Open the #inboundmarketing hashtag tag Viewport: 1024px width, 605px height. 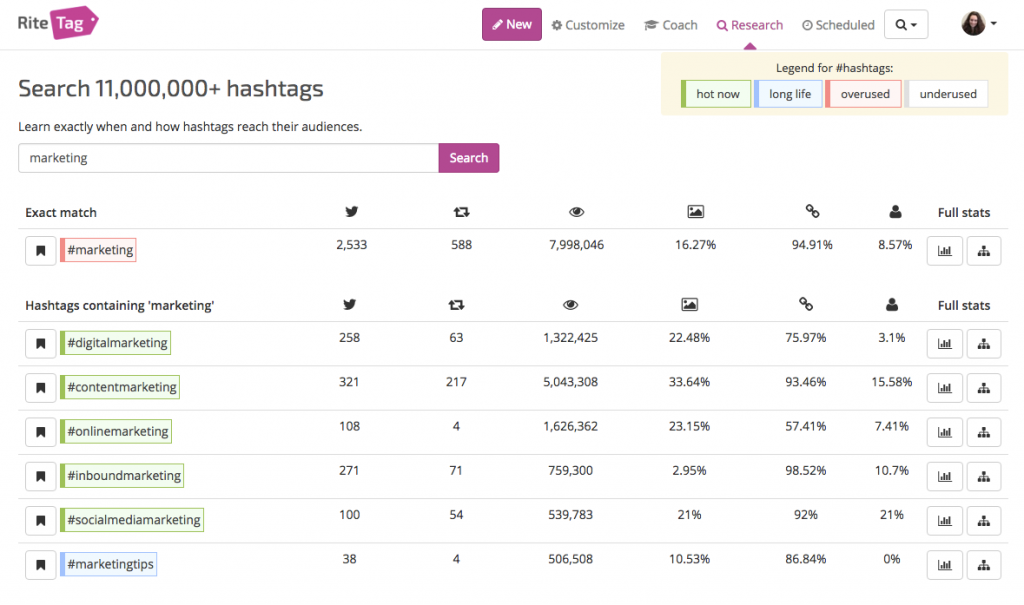122,476
